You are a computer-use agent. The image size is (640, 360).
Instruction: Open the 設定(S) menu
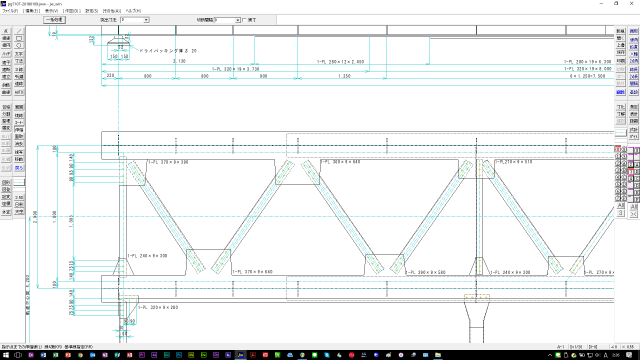(x=91, y=11)
